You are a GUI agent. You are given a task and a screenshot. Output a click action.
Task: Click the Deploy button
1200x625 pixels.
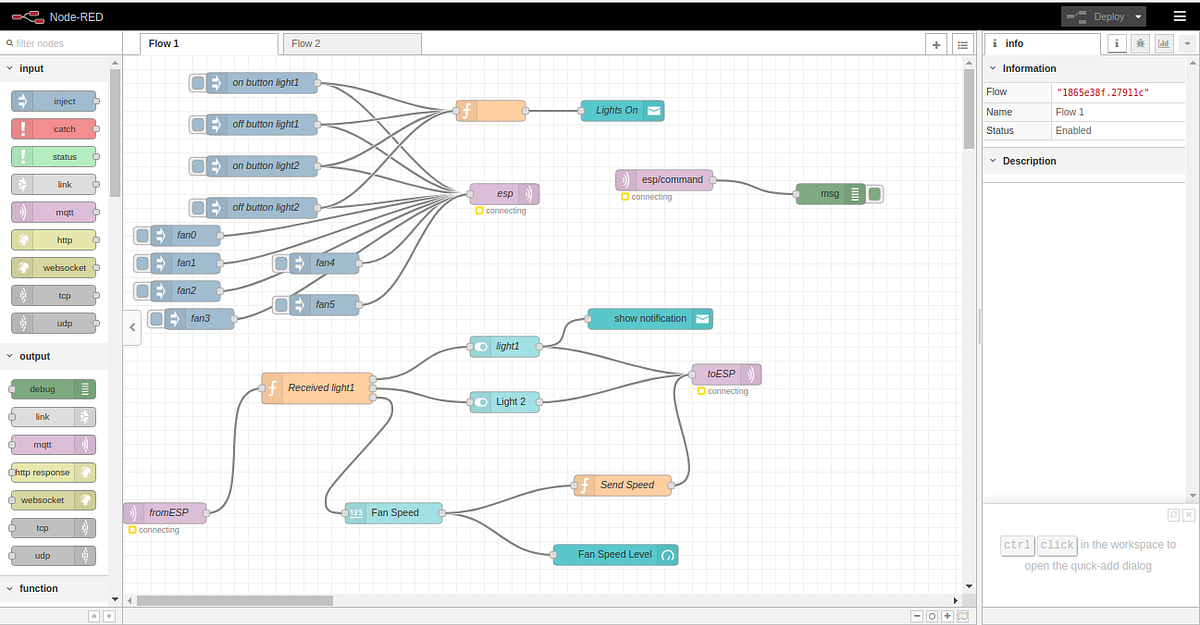(x=1098, y=16)
